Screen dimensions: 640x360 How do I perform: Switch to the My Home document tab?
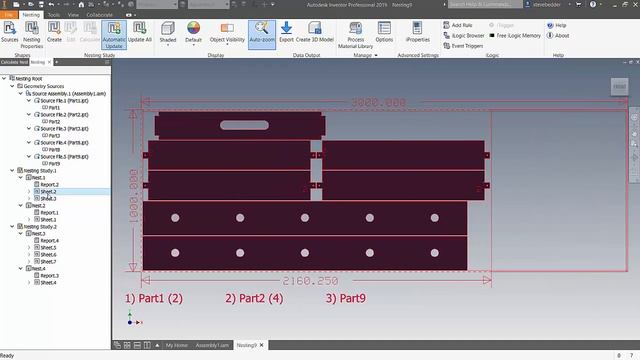(176, 345)
